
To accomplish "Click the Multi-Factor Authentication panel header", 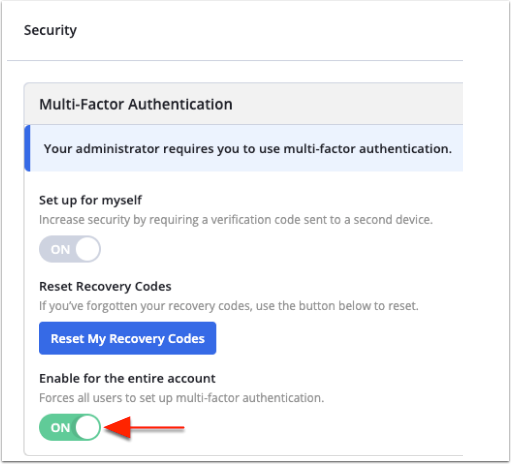I will 243,104.
